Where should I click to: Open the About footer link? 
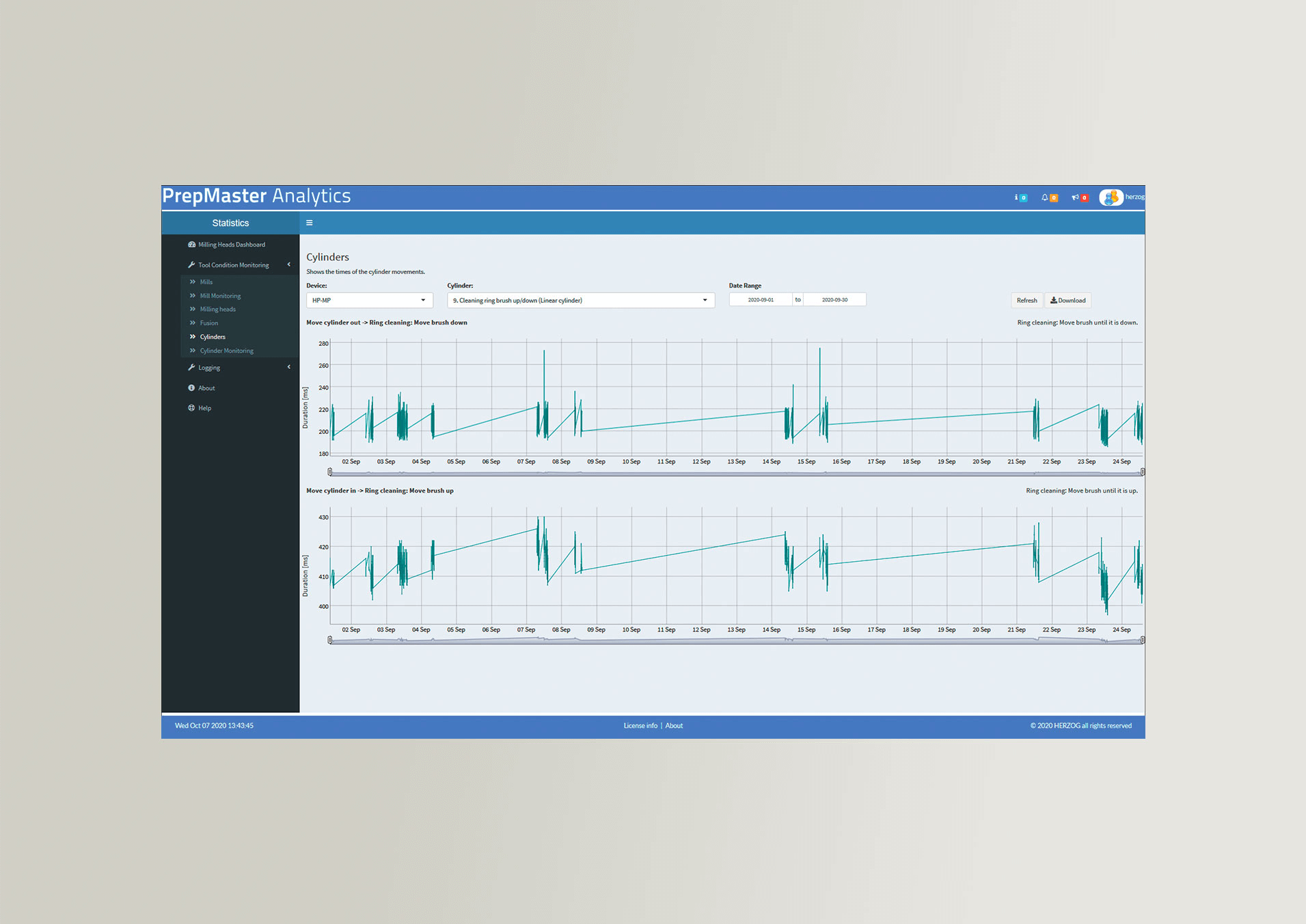click(674, 726)
